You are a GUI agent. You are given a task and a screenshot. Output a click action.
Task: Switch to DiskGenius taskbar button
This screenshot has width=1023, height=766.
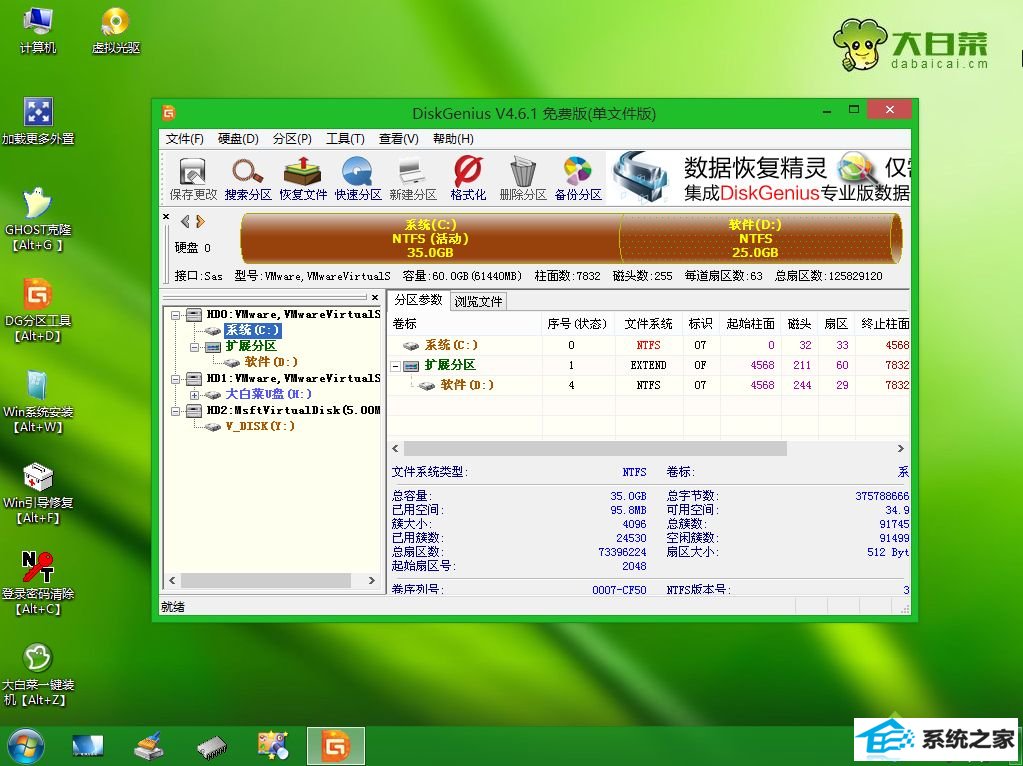point(335,746)
